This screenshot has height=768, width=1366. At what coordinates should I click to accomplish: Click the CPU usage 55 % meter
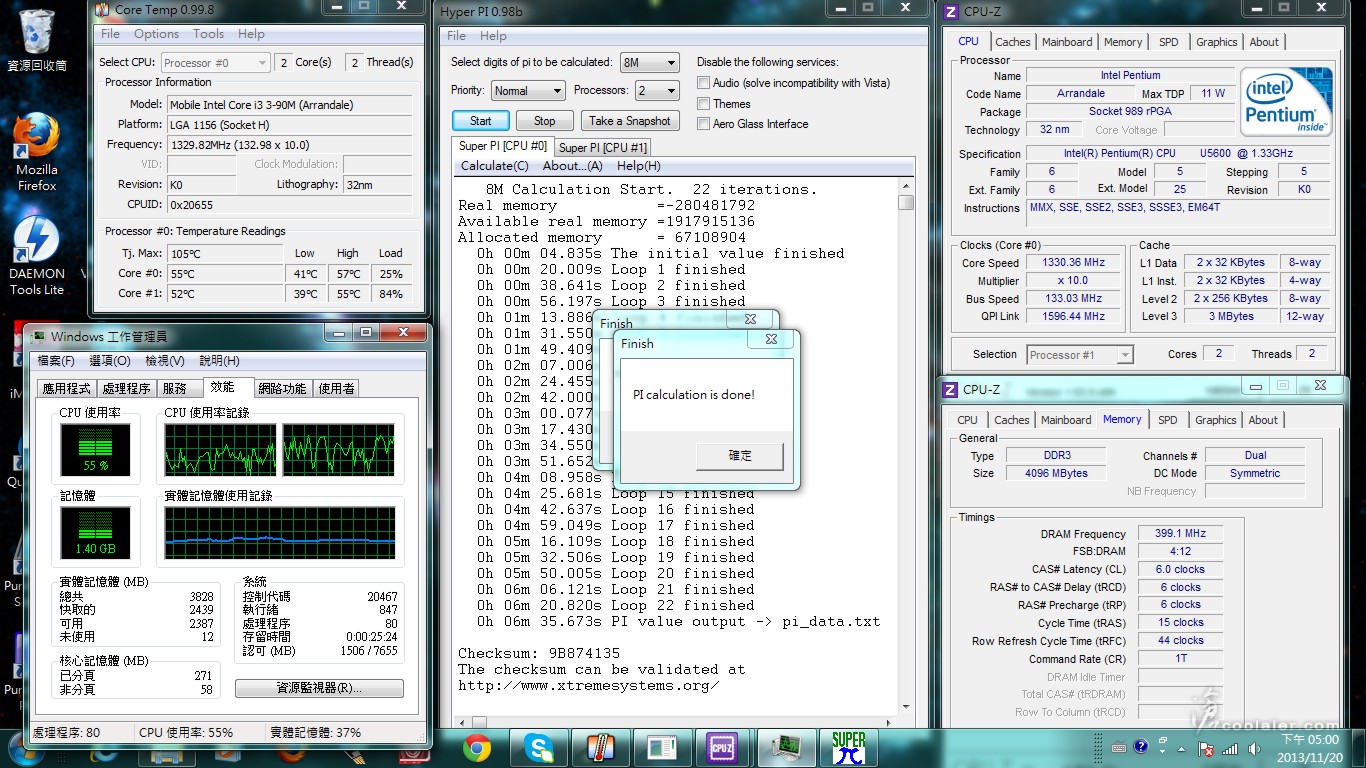[95, 450]
